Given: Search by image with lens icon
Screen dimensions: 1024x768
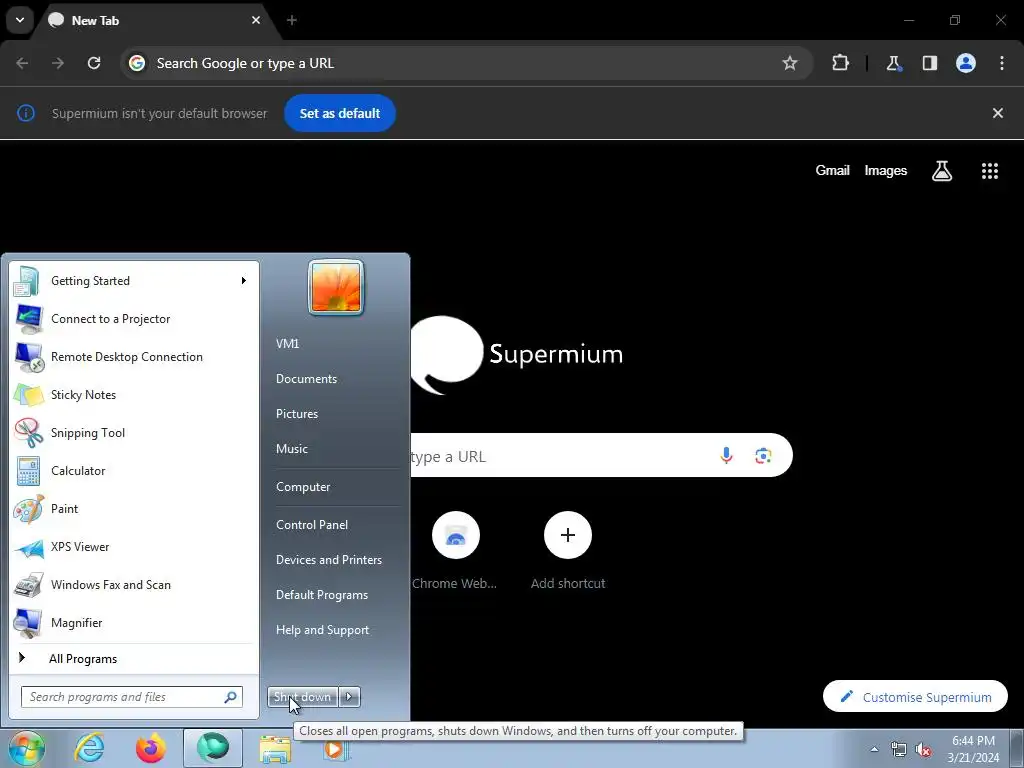Looking at the screenshot, I should 763,455.
